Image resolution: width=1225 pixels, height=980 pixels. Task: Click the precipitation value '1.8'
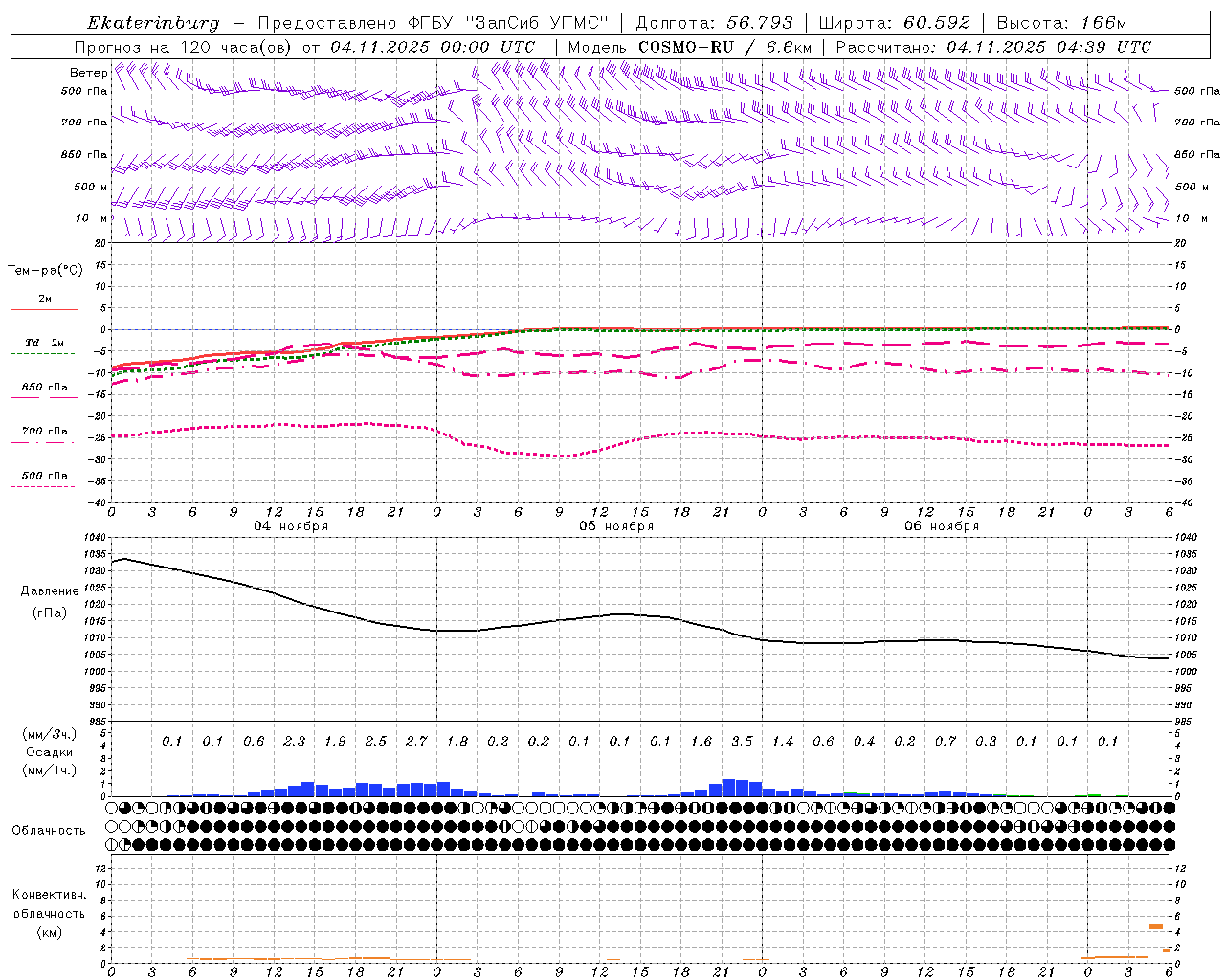coord(457,741)
